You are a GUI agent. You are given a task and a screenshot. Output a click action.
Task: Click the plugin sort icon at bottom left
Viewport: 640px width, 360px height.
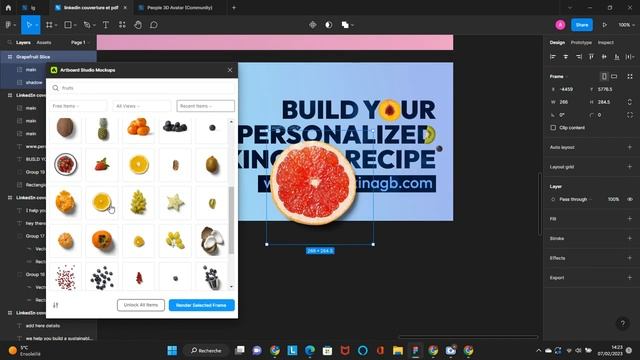56,305
